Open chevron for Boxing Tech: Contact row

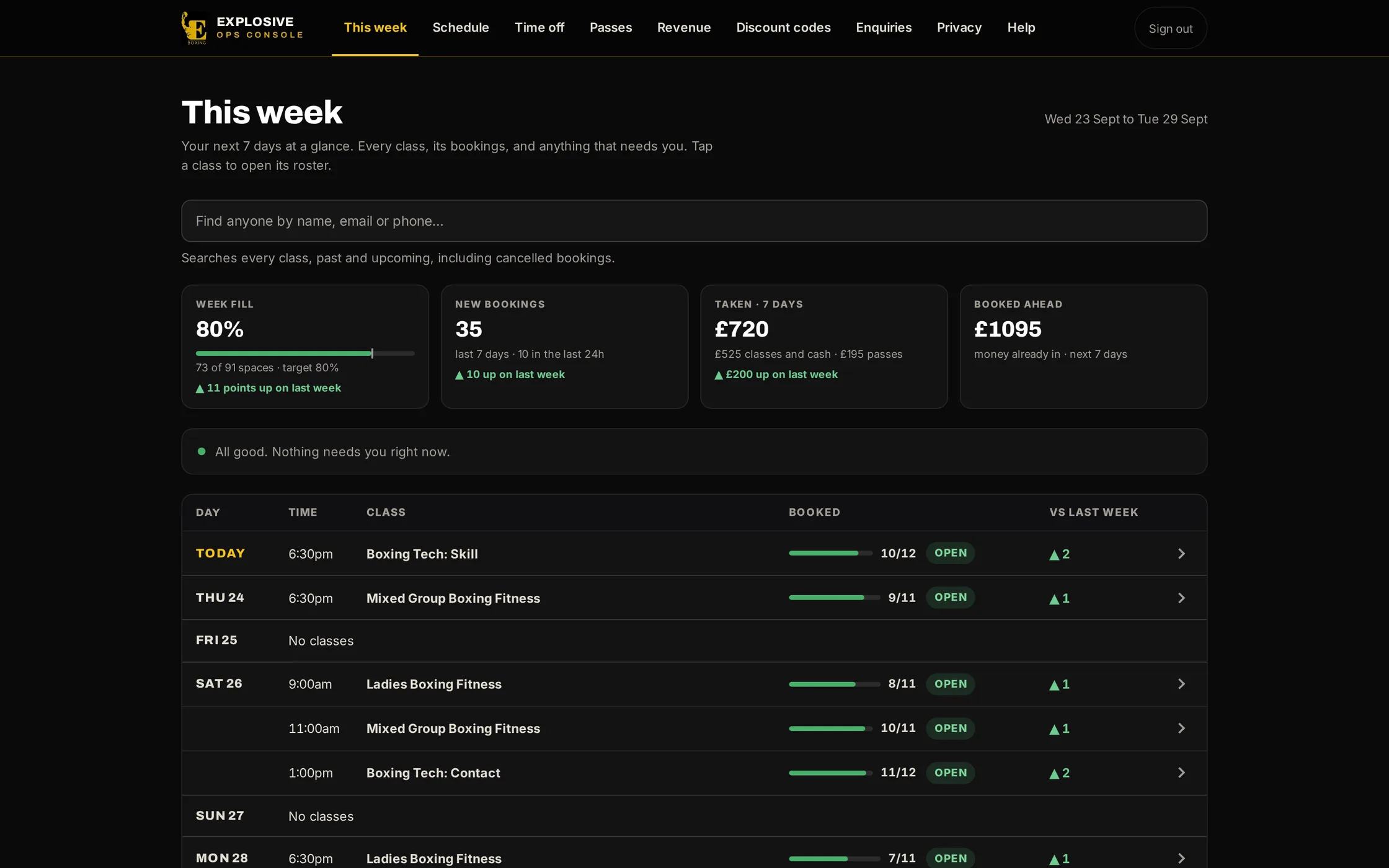[x=1181, y=773]
